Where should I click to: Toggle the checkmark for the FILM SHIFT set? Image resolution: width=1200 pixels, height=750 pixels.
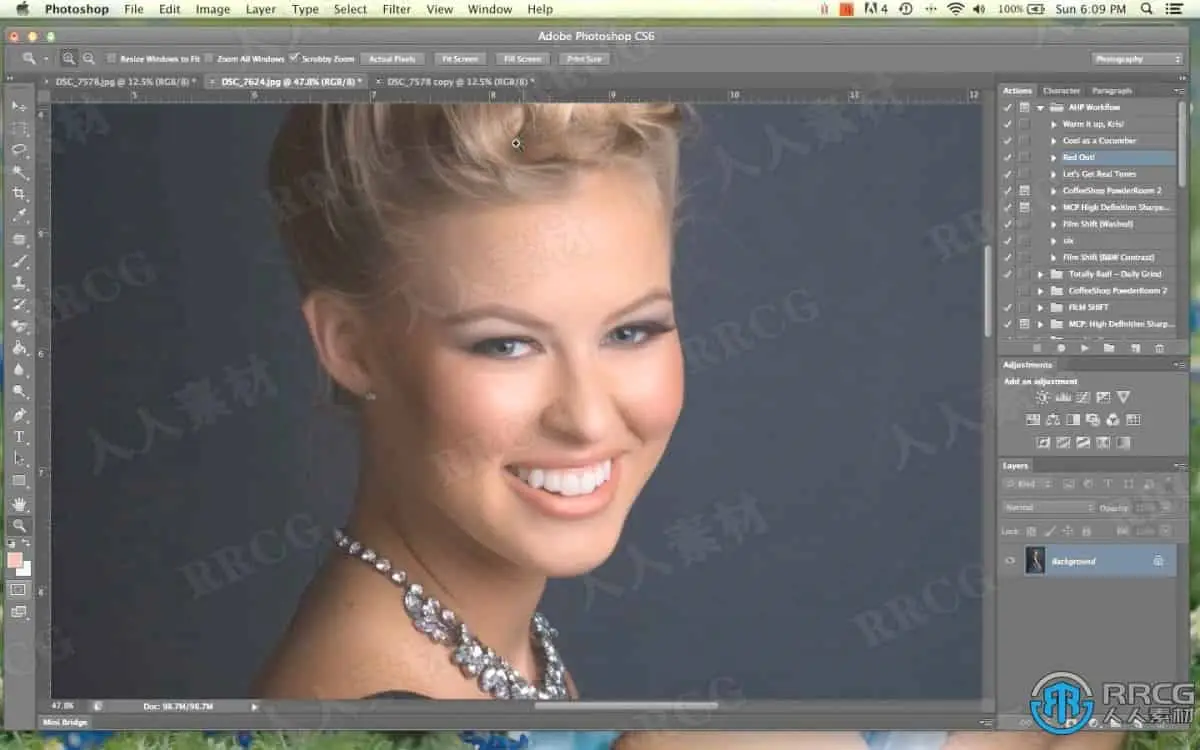pos(1008,307)
